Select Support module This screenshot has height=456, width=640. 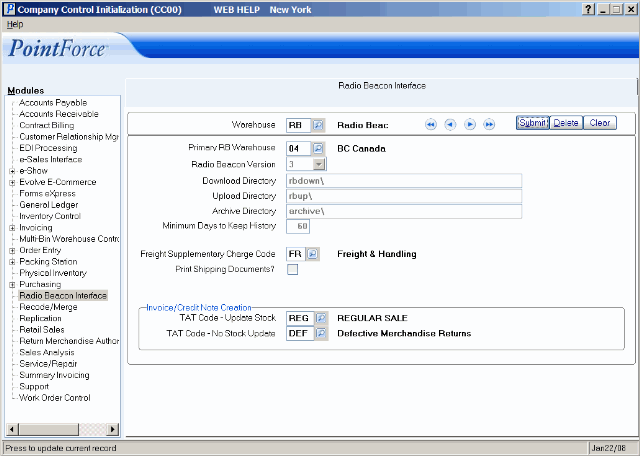(34, 387)
